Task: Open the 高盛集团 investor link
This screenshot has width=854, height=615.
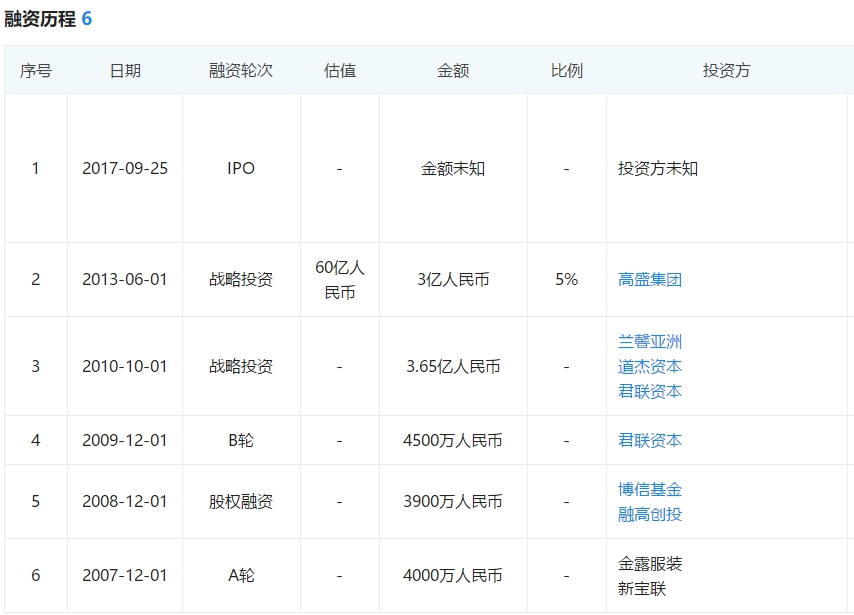Action: pyautogui.click(x=650, y=279)
